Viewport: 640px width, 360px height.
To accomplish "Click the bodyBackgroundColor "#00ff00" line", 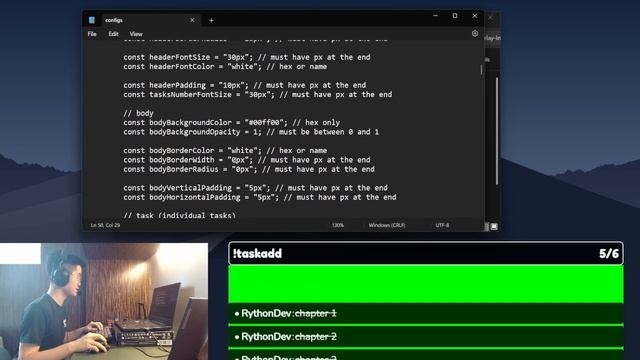I will 231,122.
